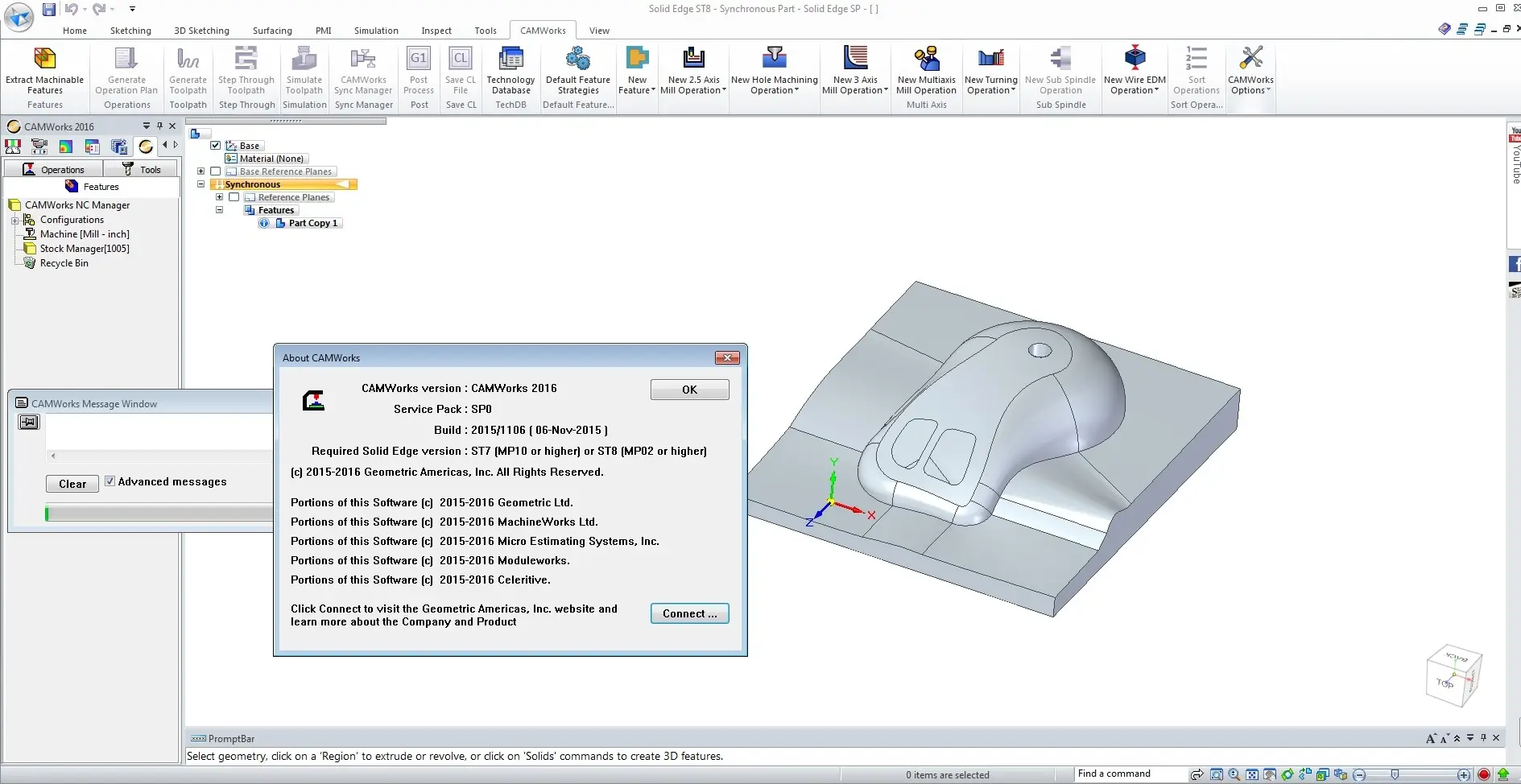Open the Redo history dropdown arrow
1521x784 pixels.
[x=112, y=10]
